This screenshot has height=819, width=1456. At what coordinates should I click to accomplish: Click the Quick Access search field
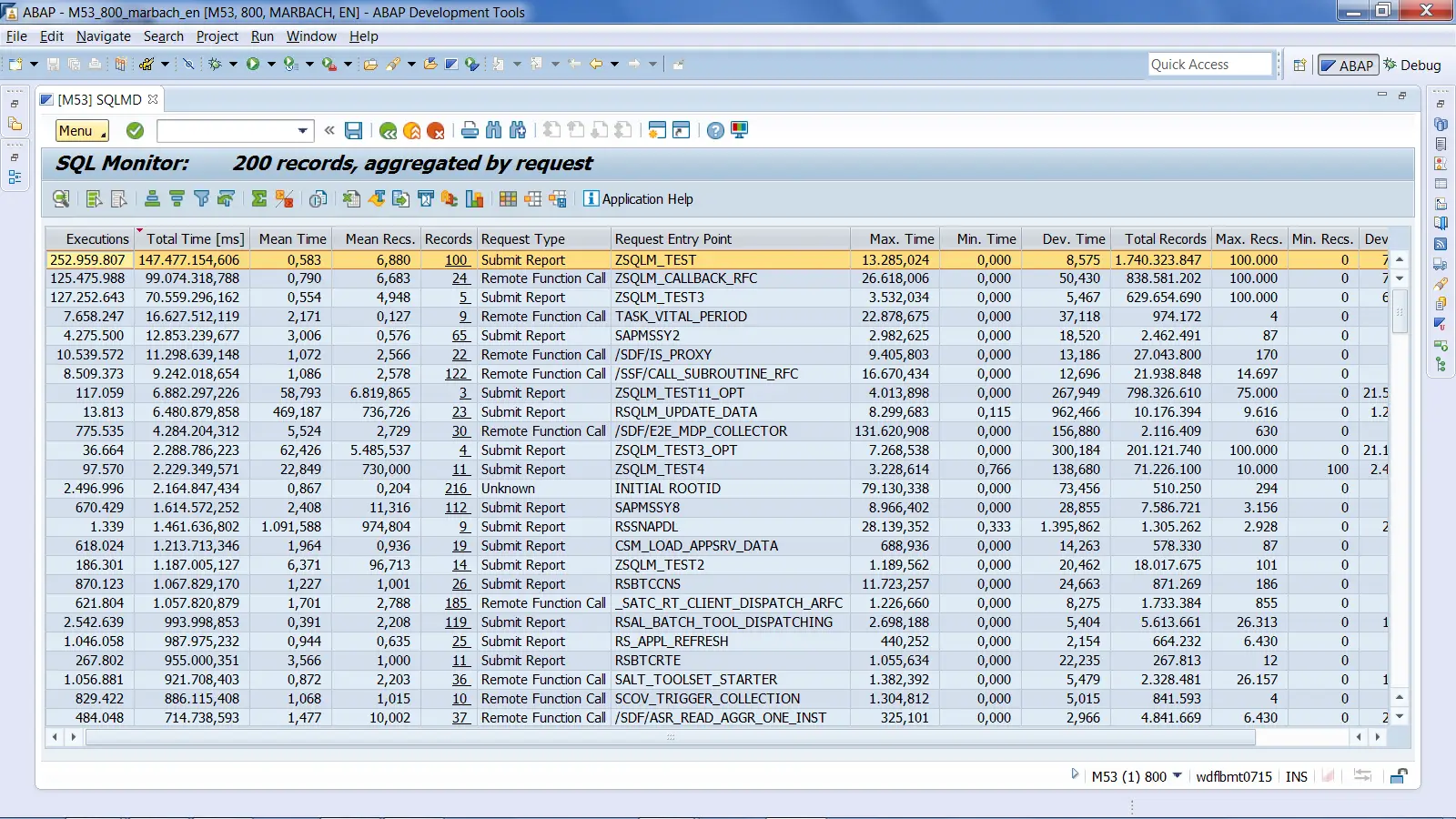[x=1209, y=64]
